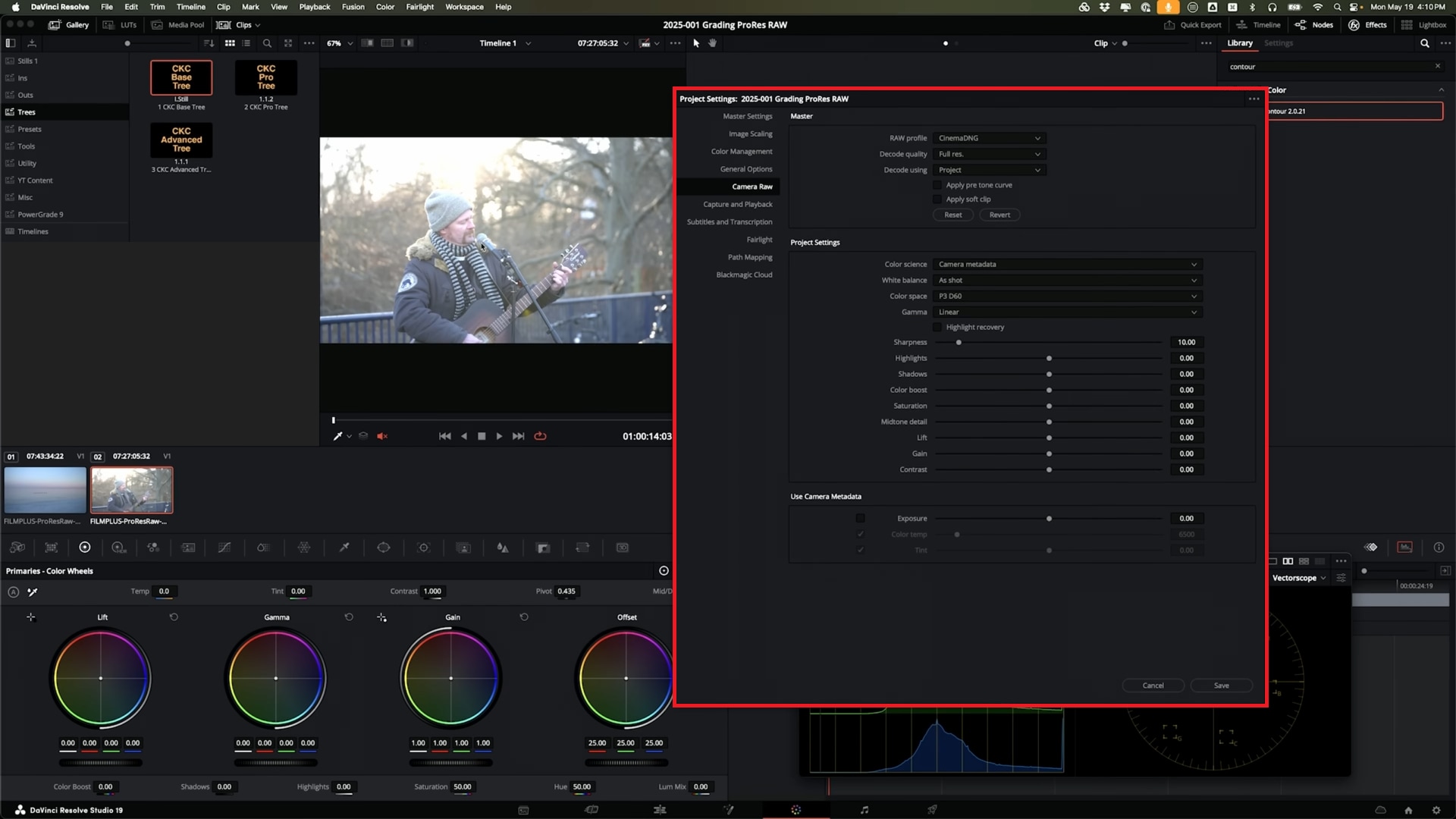
Task: Open the HDR wheels palette
Action: 119,548
